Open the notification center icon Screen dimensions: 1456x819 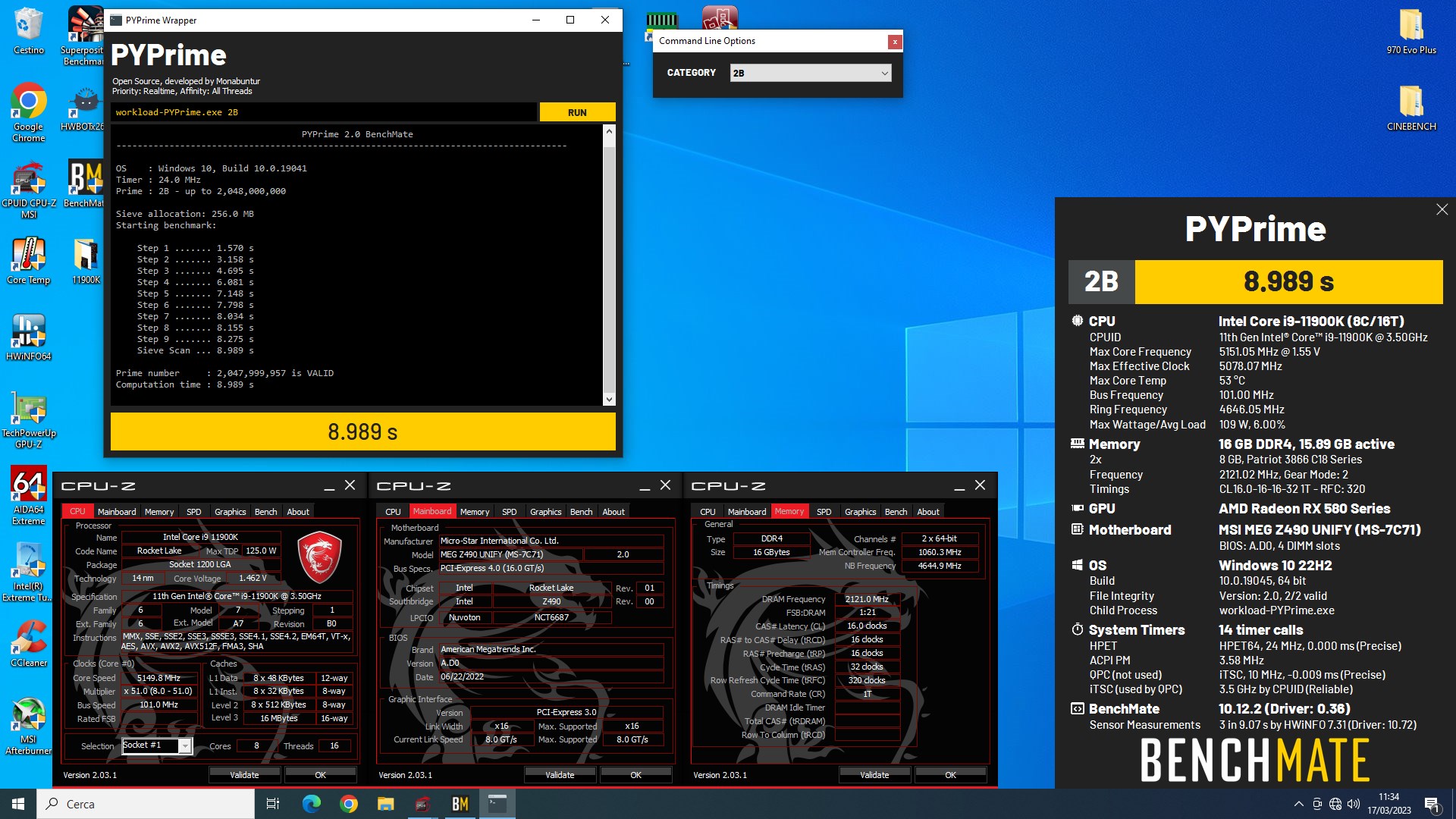coord(1432,804)
